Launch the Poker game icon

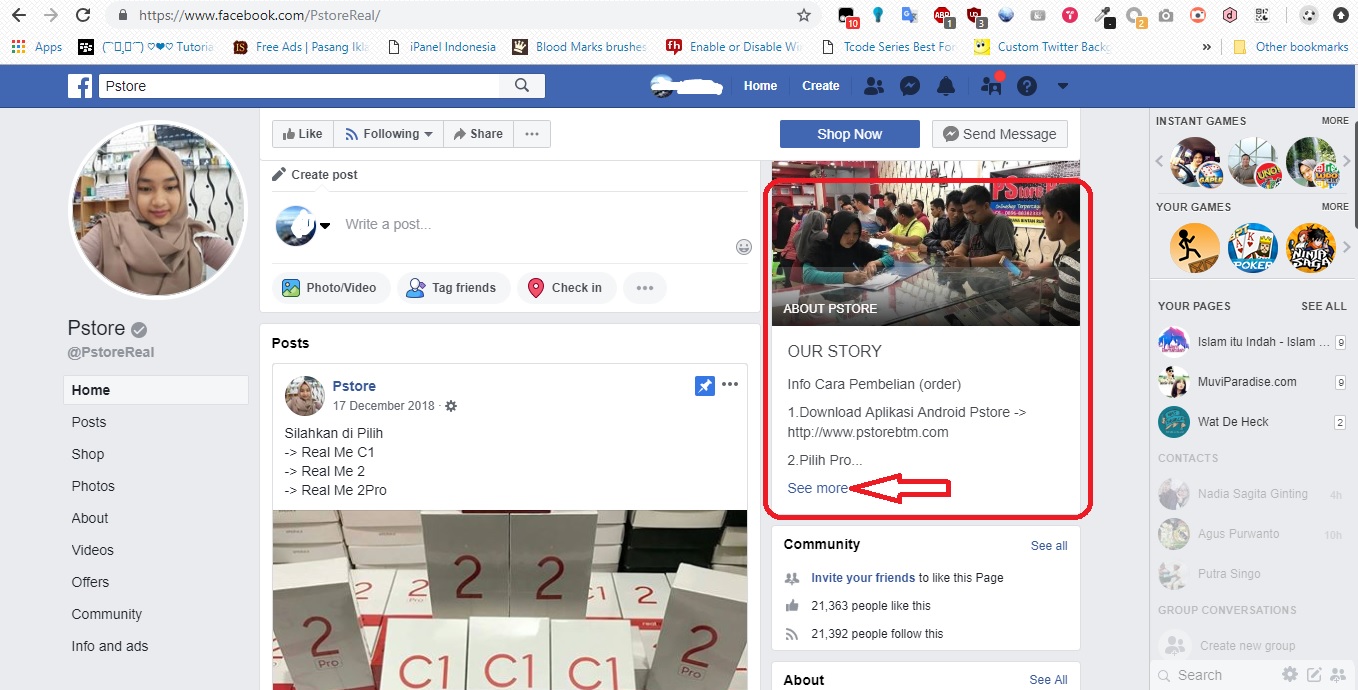pyautogui.click(x=1253, y=247)
